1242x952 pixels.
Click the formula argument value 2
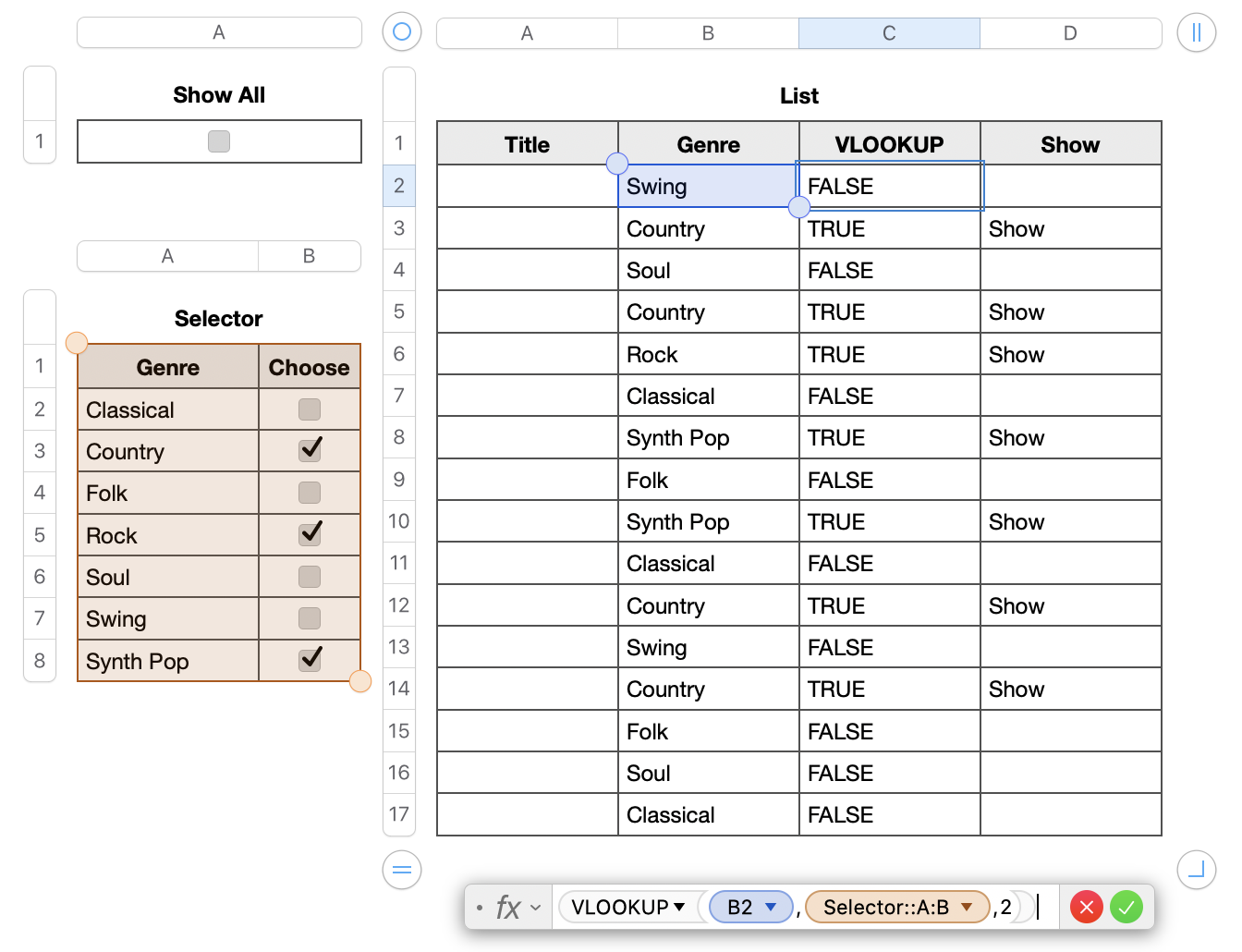[1006, 908]
